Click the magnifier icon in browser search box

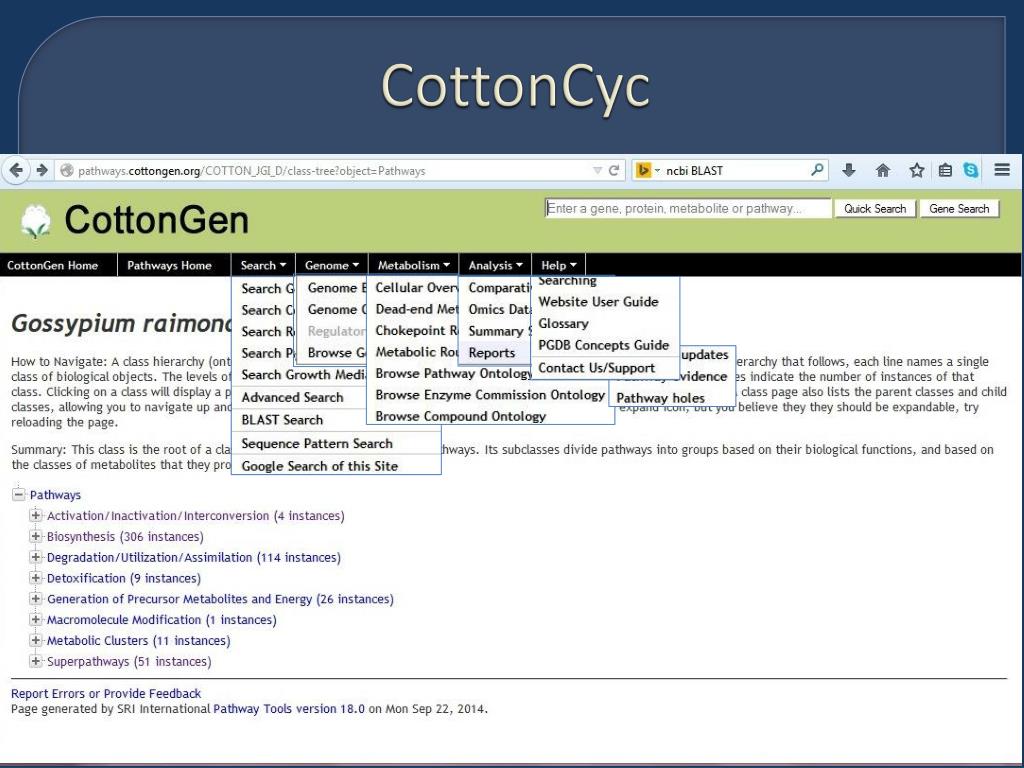pos(817,170)
